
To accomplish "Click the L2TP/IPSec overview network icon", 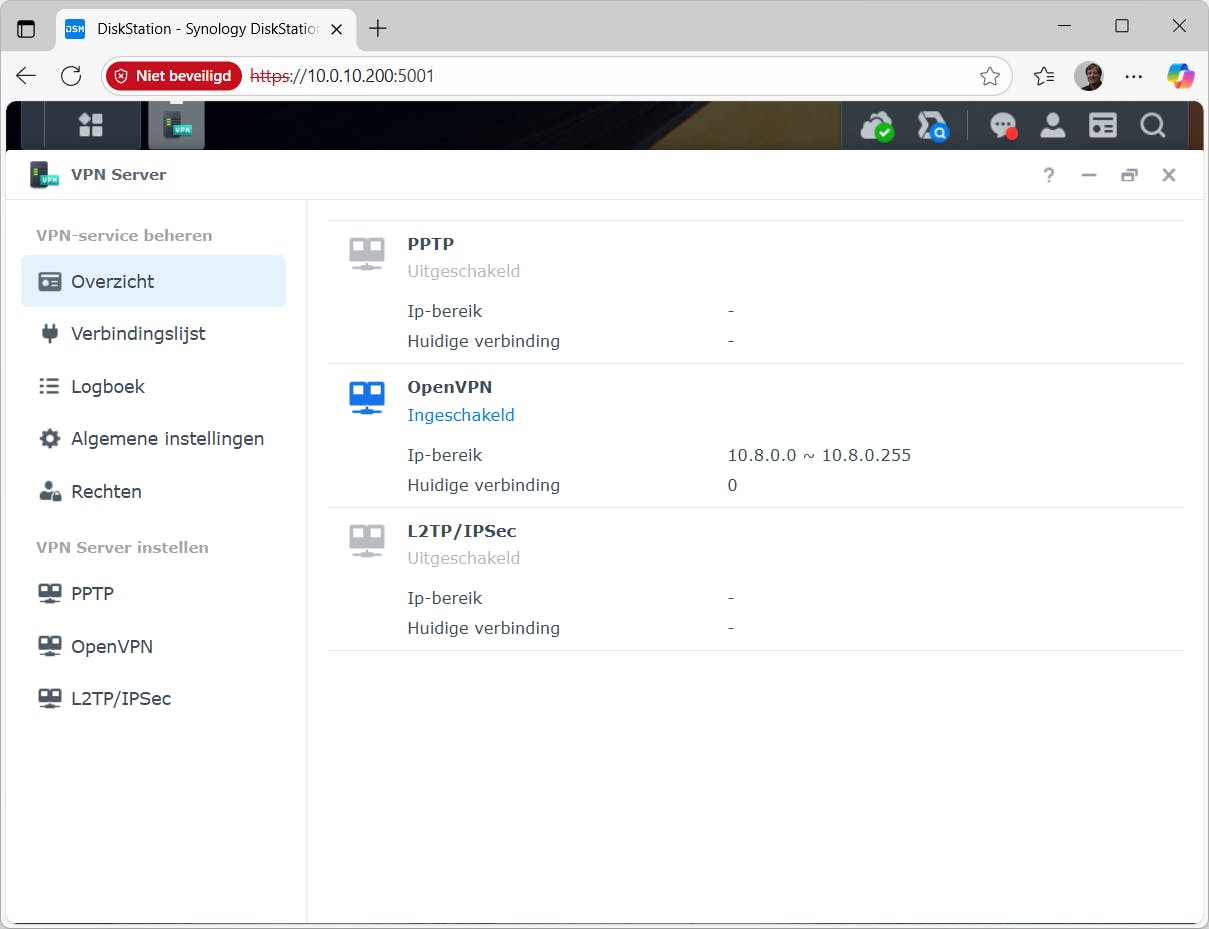I will click(367, 540).
